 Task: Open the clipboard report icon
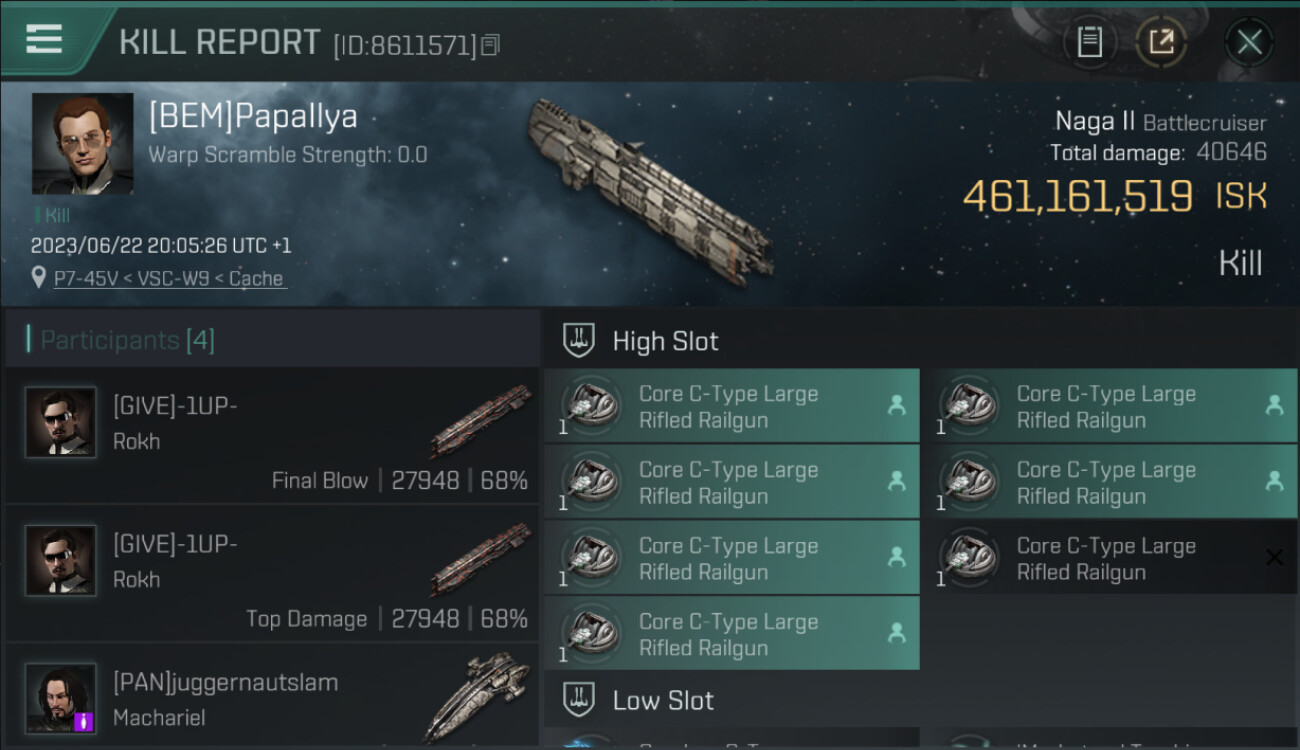(x=1089, y=42)
